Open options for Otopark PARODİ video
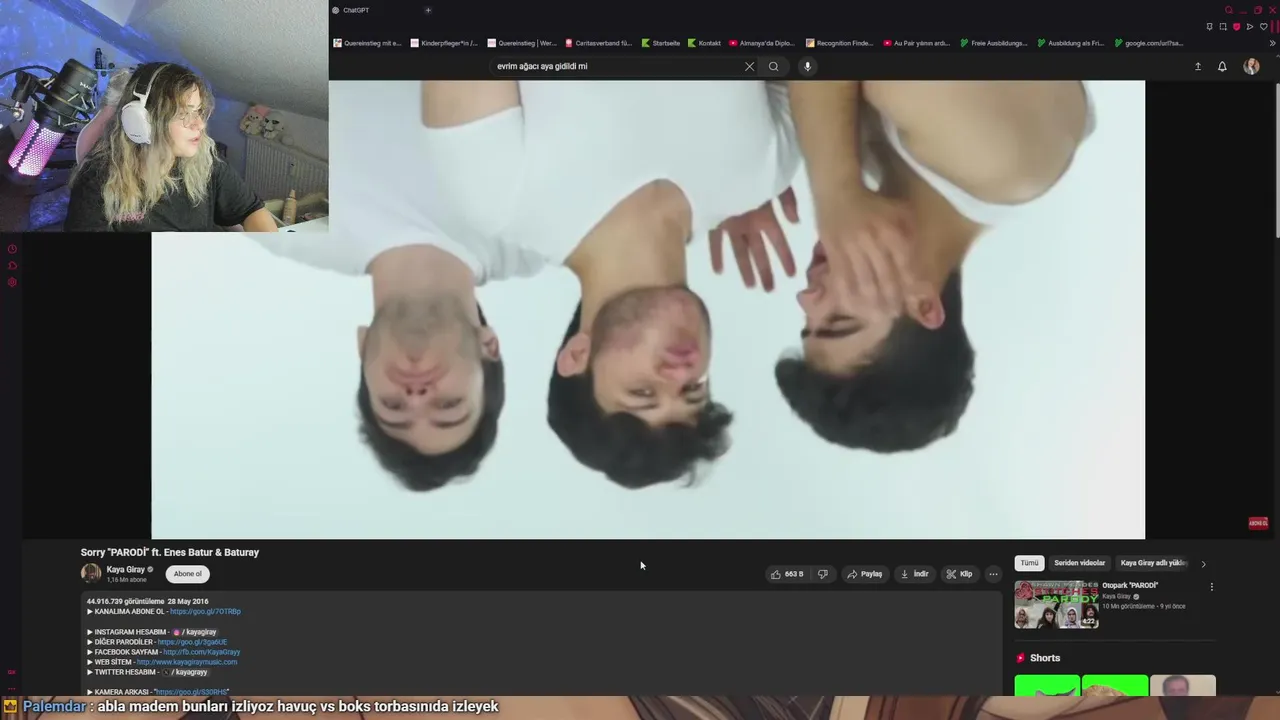The height and width of the screenshot is (720, 1280). 1211,587
